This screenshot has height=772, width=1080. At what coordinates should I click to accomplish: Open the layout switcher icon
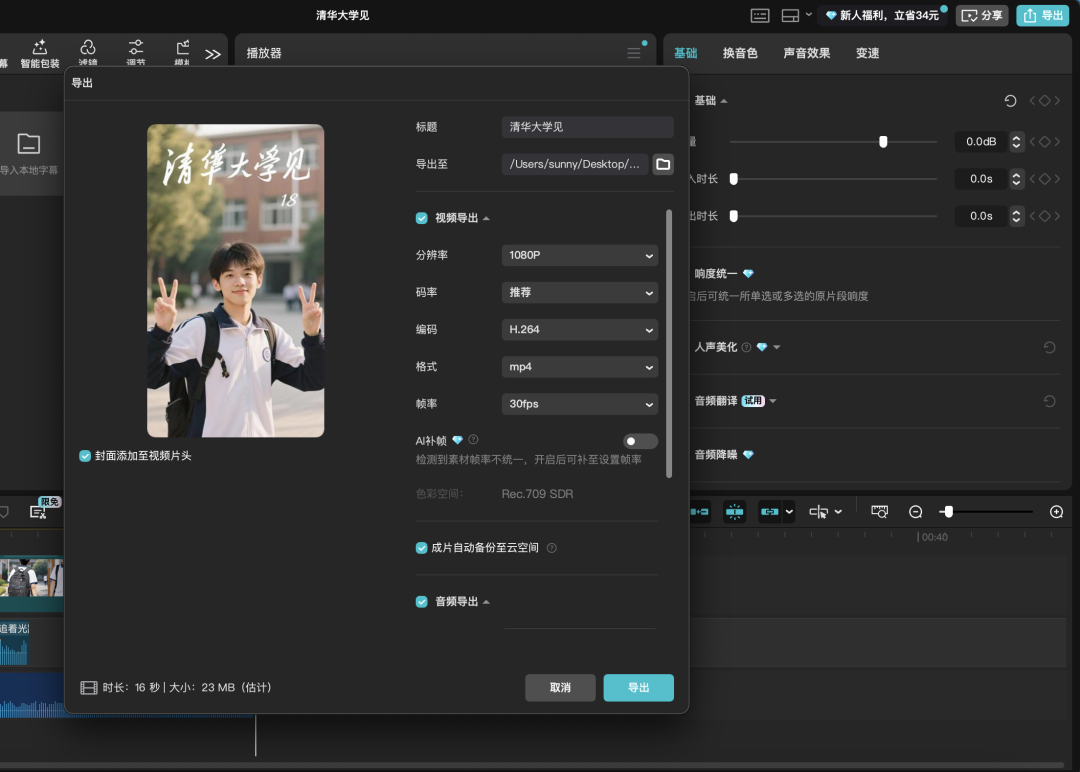click(x=790, y=15)
